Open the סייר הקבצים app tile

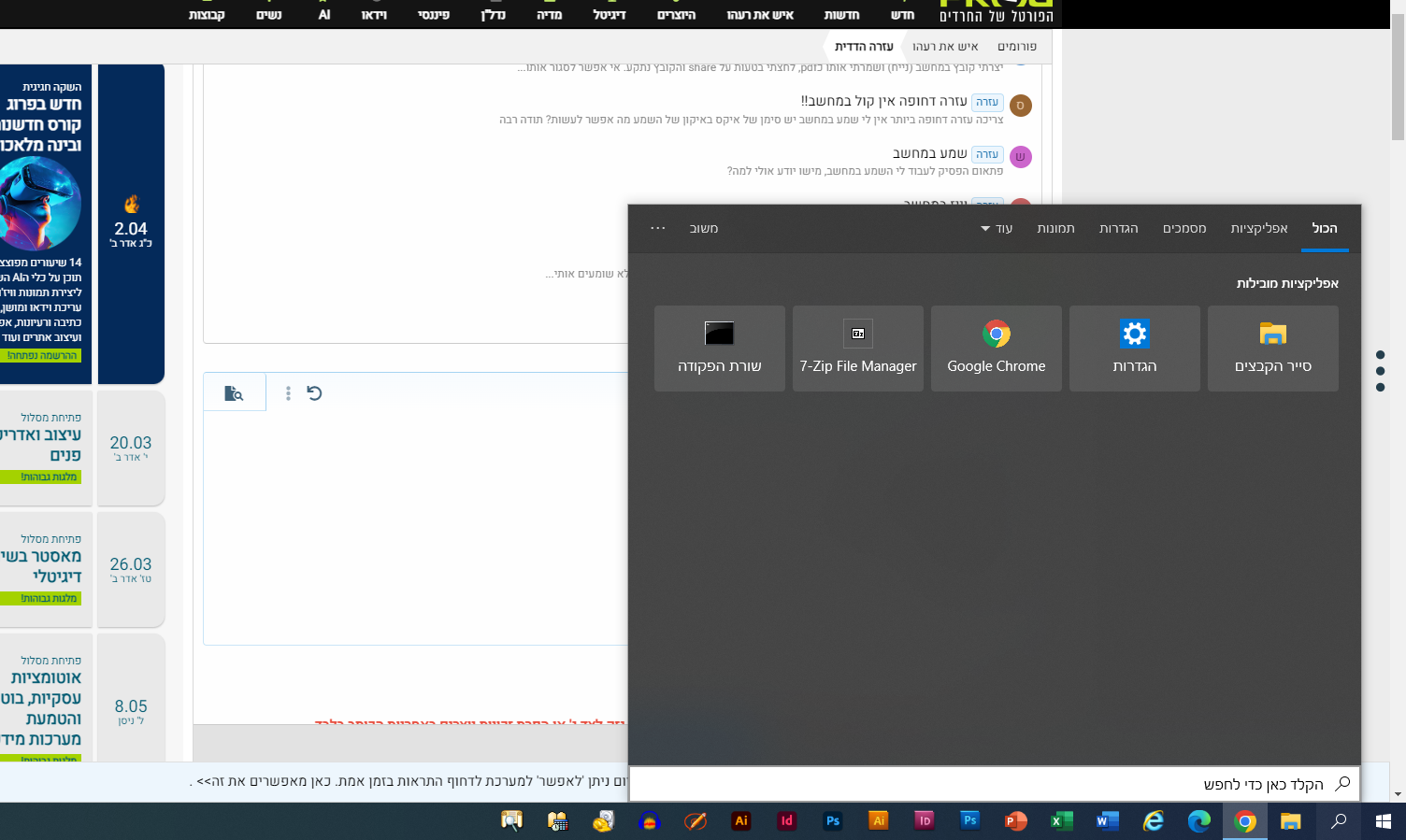click(x=1273, y=349)
